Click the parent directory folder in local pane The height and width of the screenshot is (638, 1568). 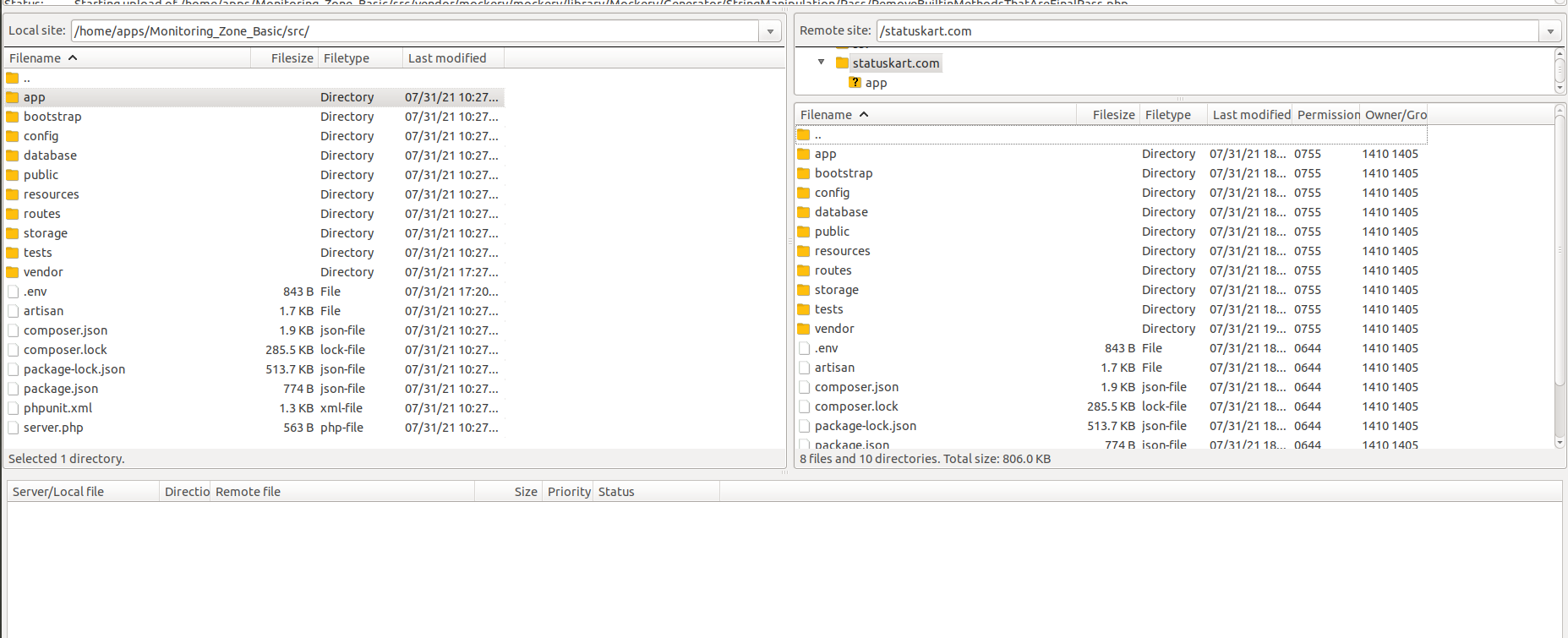pyautogui.click(x=13, y=78)
